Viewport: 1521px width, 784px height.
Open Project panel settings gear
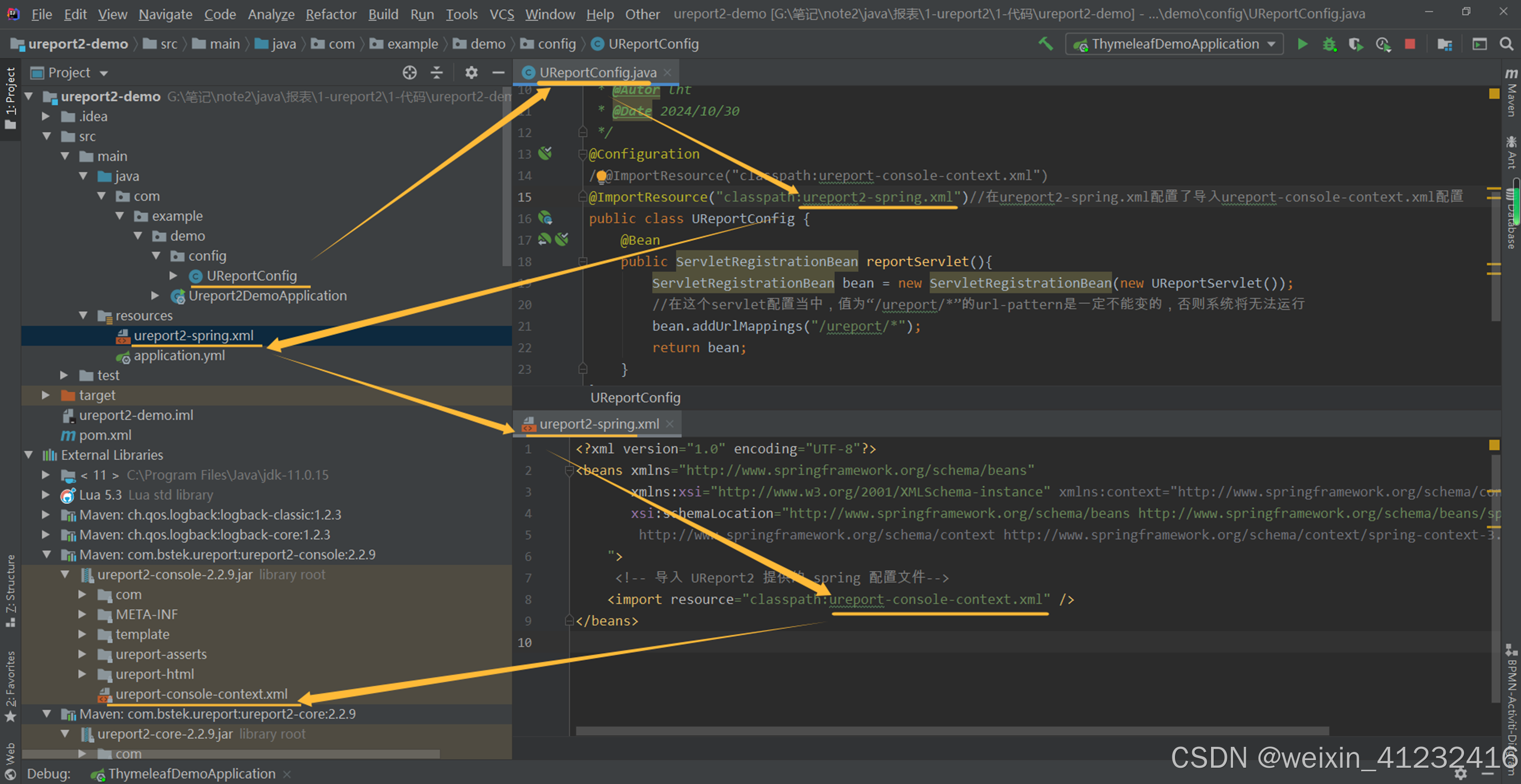pyautogui.click(x=471, y=73)
